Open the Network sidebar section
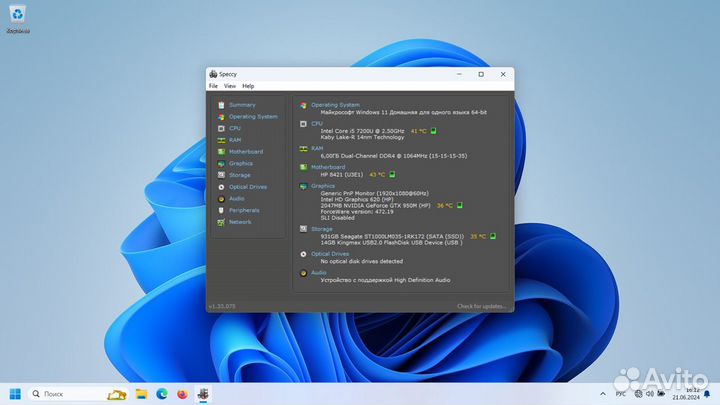Screen dimensions: 720x405 (x=240, y=222)
